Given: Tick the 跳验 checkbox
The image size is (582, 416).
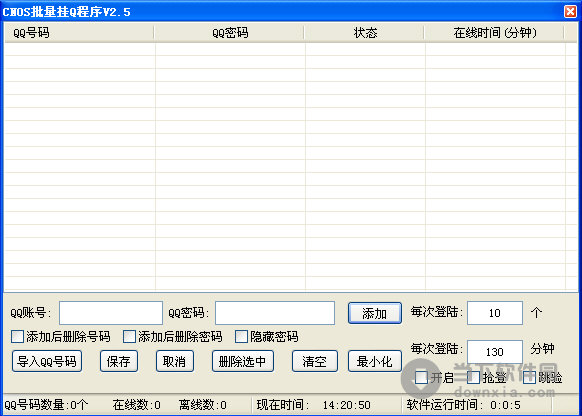Looking at the screenshot, I should click(x=529, y=377).
